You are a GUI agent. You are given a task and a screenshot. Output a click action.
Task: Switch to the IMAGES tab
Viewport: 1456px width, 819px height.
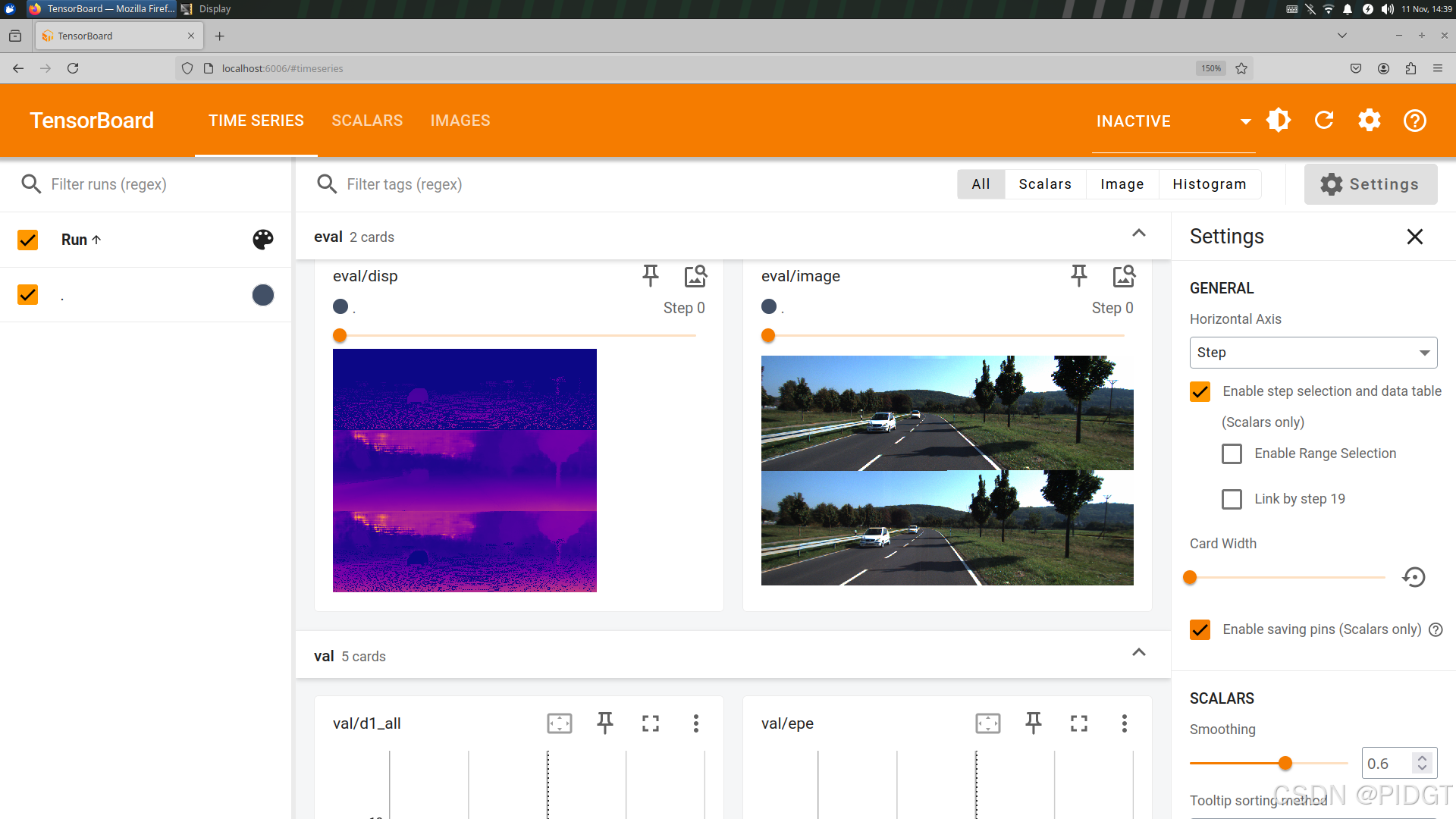[x=460, y=121]
